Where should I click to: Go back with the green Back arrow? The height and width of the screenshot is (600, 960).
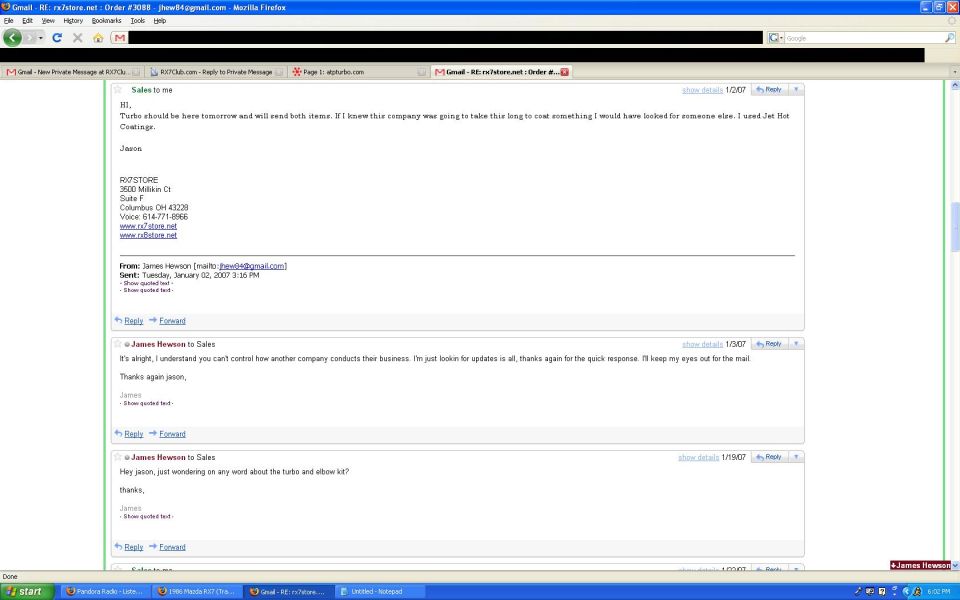(x=12, y=38)
